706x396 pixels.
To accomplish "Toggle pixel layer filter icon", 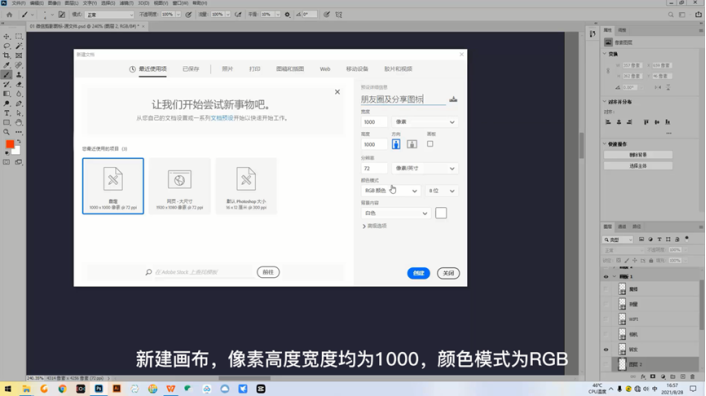I will (641, 239).
